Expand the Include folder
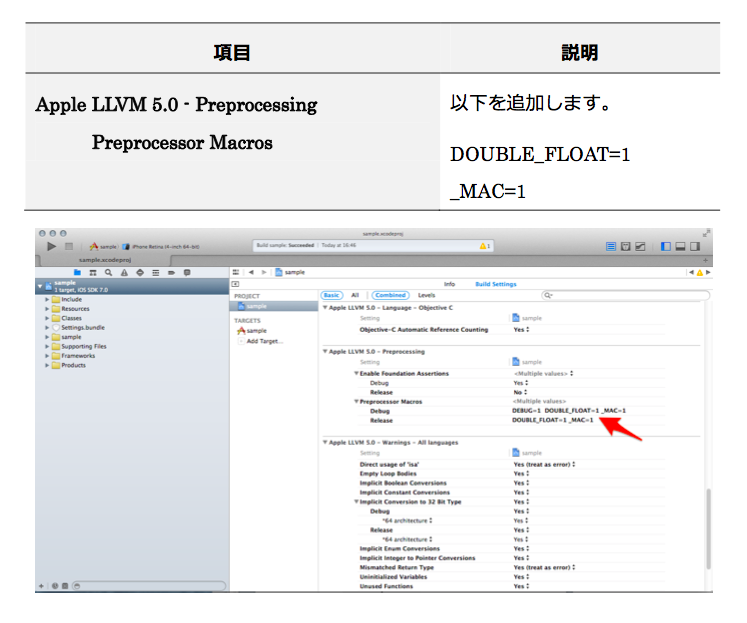The image size is (747, 623). point(47,300)
